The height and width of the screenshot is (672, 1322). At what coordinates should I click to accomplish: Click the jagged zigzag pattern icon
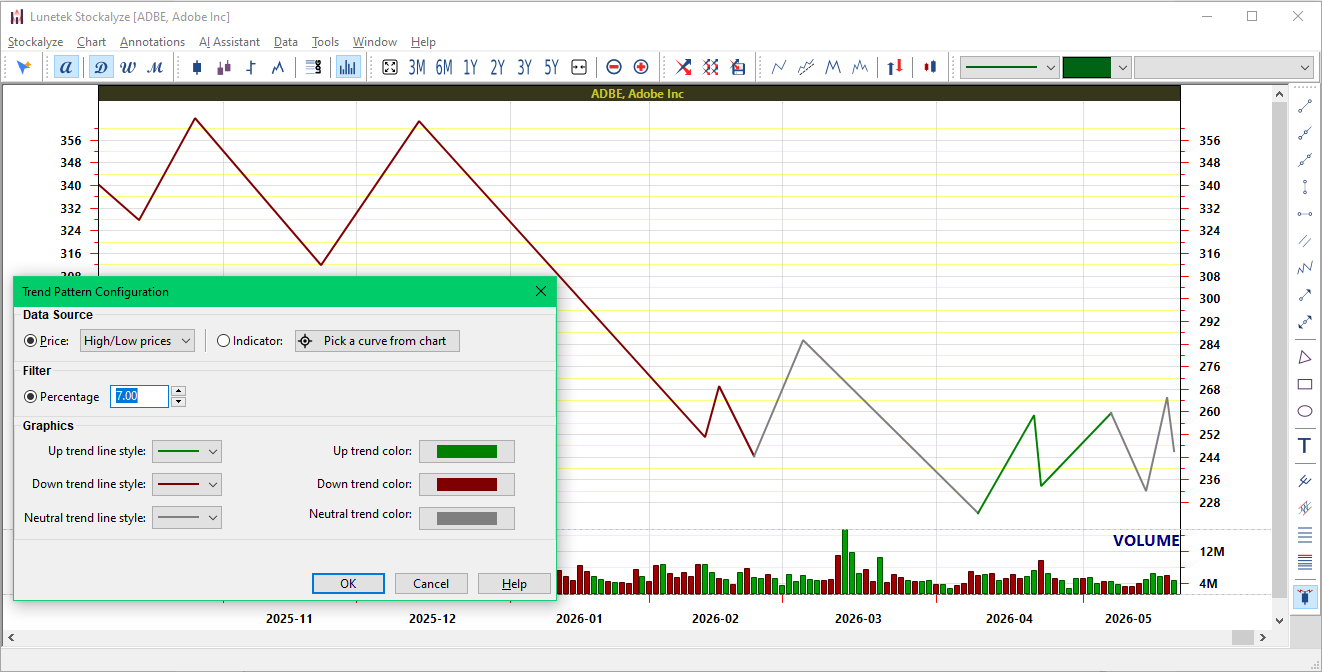(860, 67)
